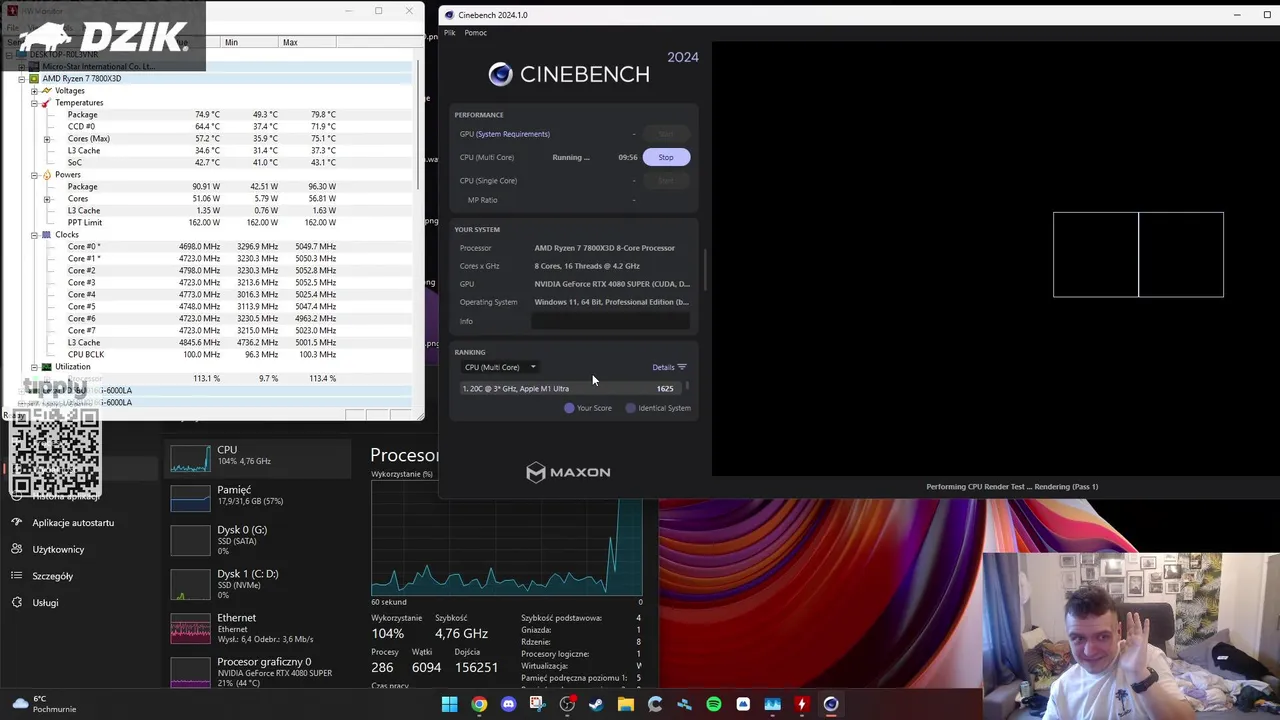Open Aplikacje autostartu in Task Manager
Image resolution: width=1280 pixels, height=720 pixels.
click(x=73, y=522)
